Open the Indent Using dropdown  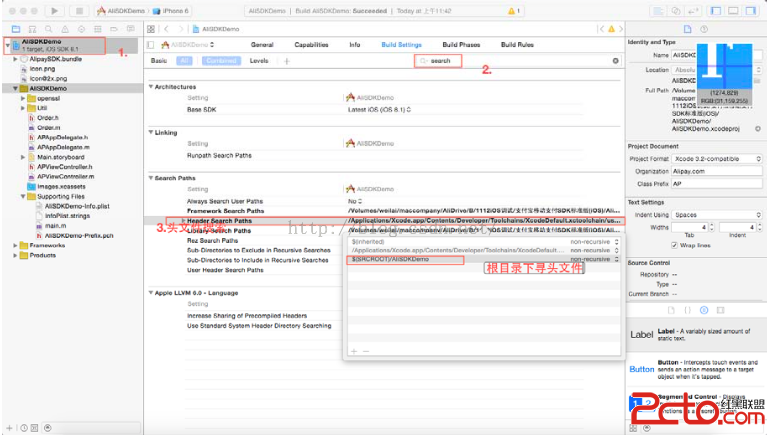714,214
